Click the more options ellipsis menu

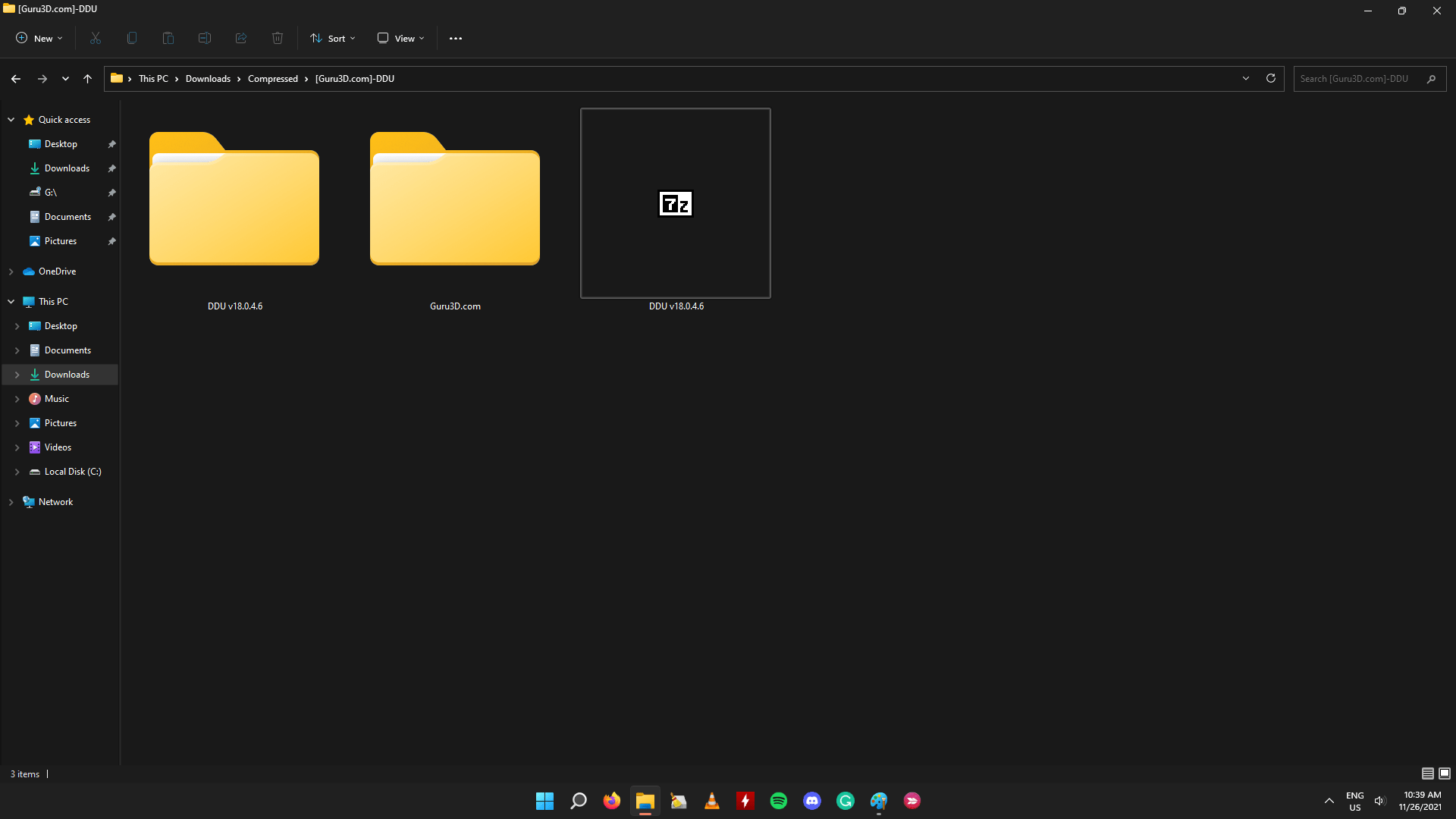pos(456,38)
